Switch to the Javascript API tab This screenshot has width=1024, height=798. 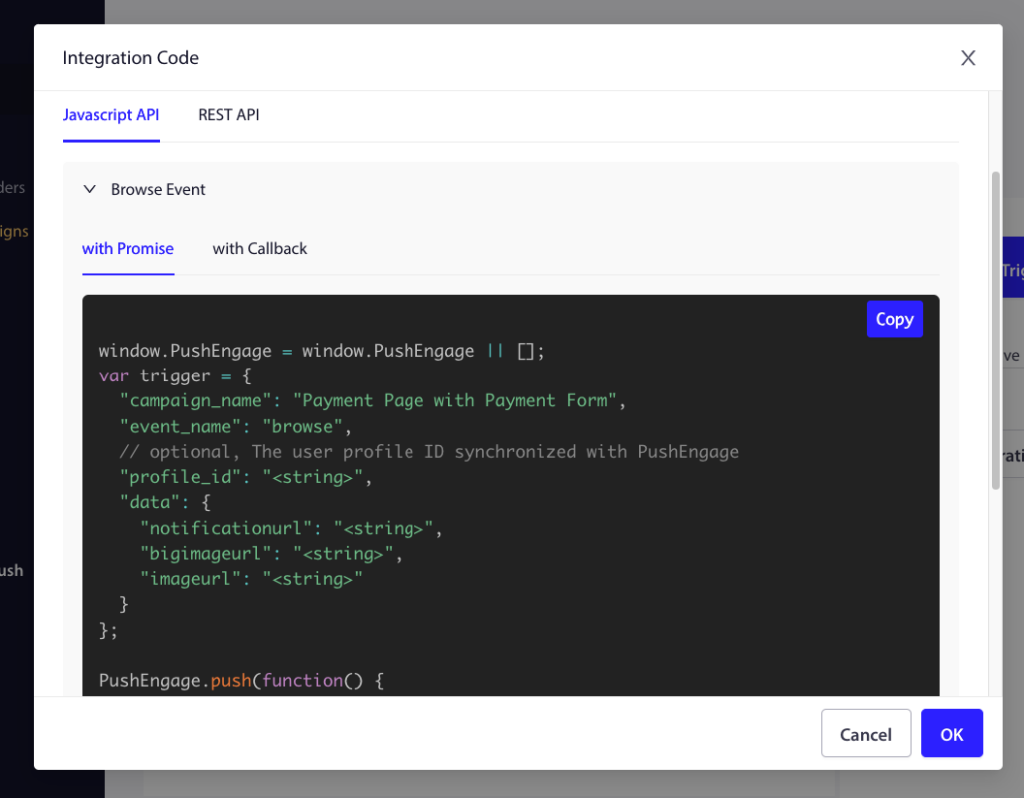111,115
